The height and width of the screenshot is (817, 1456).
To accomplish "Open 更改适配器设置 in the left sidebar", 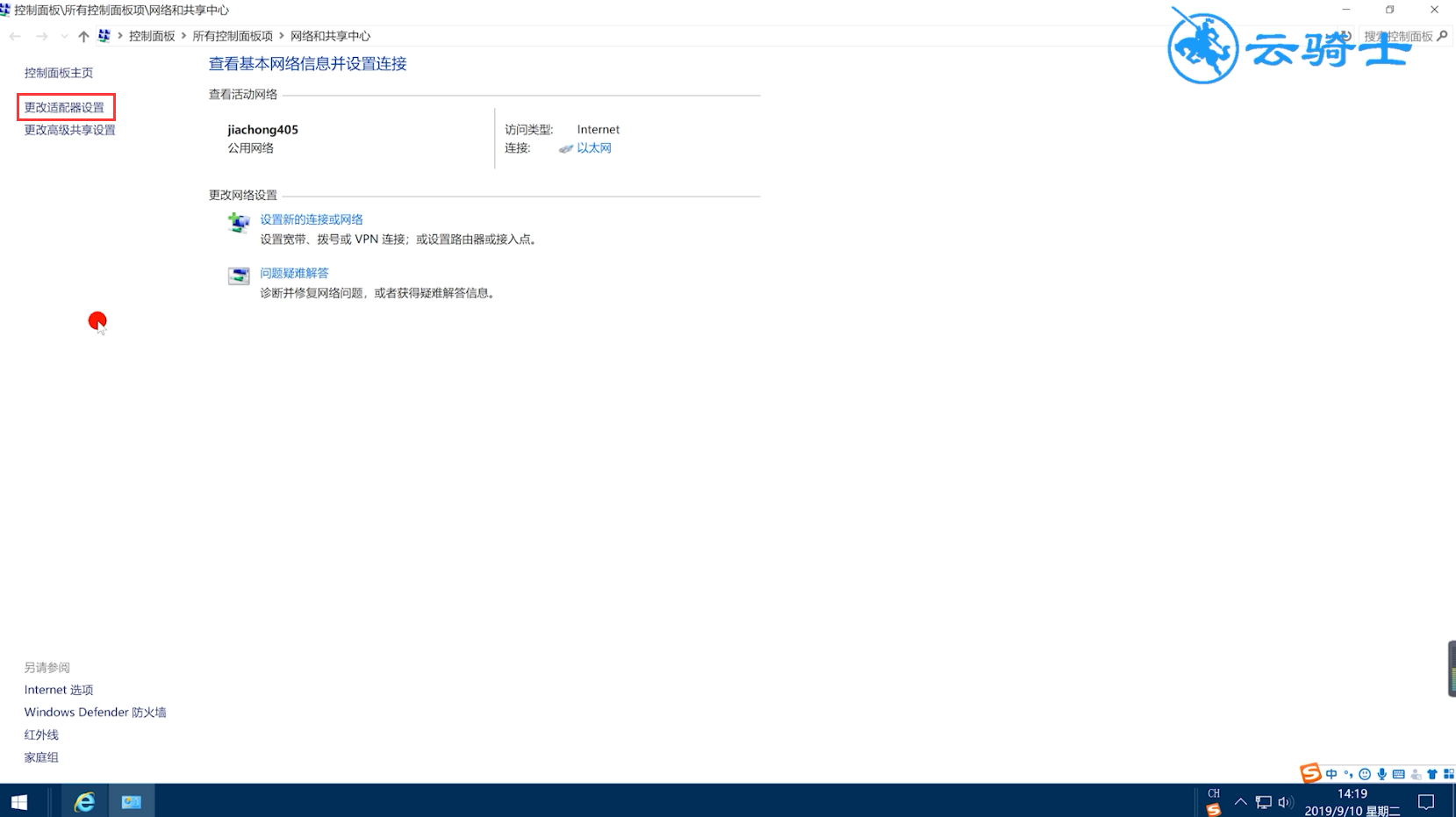I will 64,107.
